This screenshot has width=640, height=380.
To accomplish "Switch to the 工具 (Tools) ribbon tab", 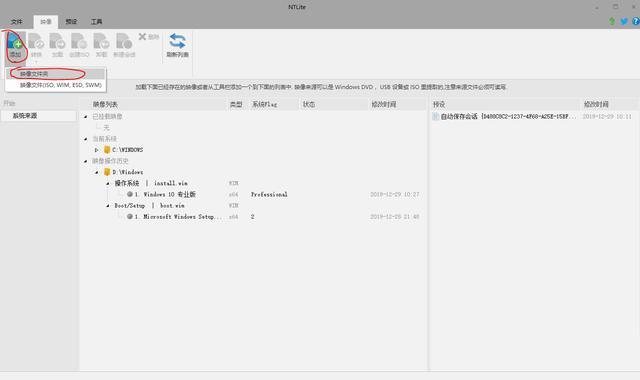I will (96, 22).
